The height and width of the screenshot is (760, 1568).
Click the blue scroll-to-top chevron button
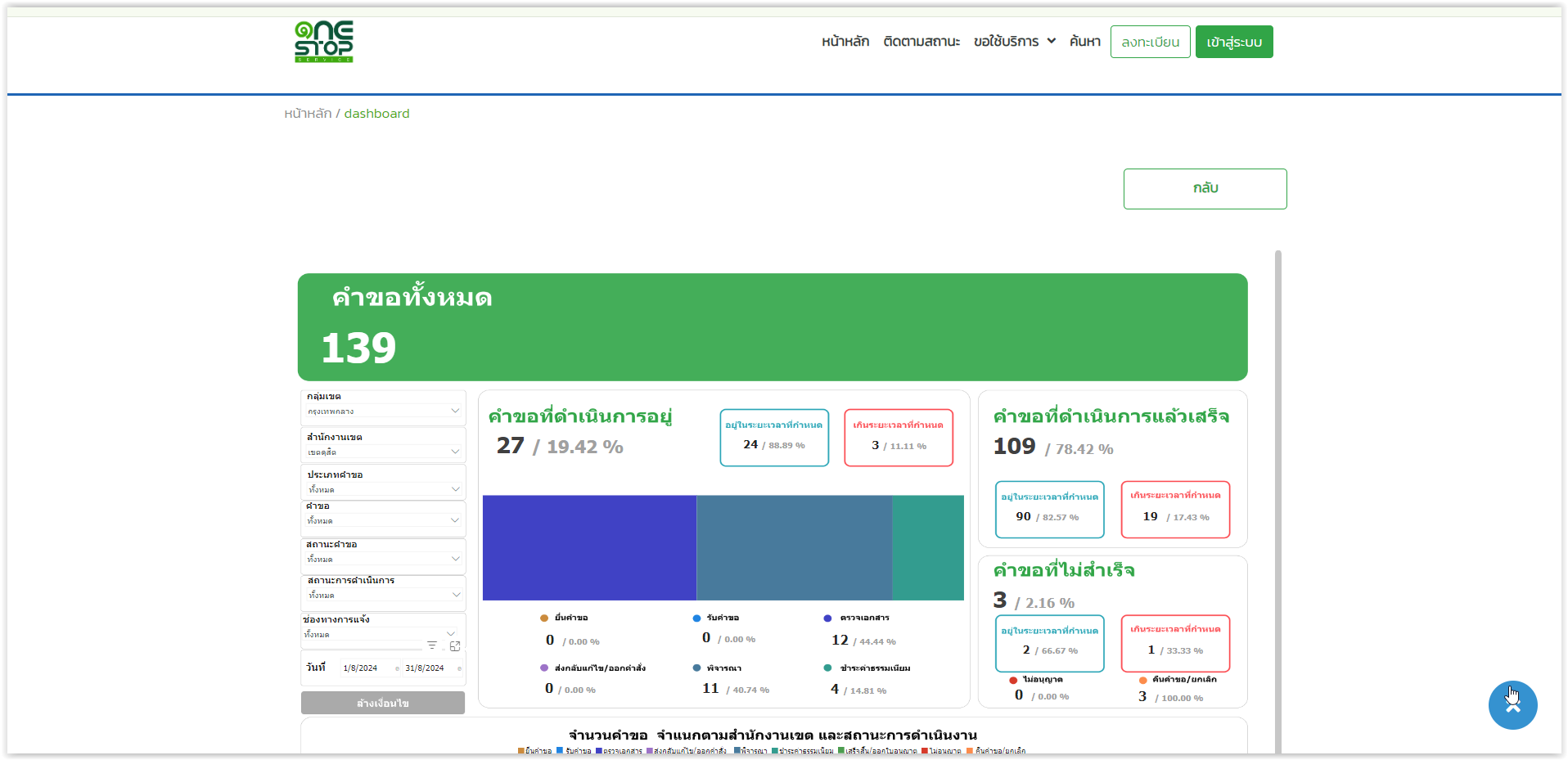coord(1512,705)
